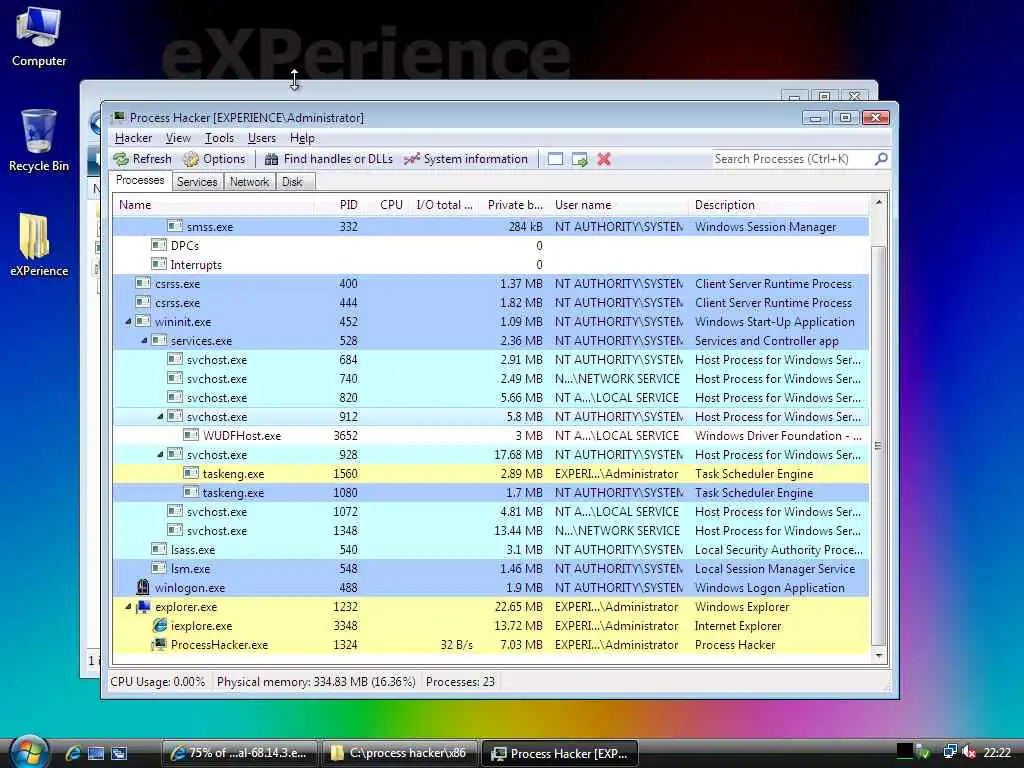Select the Processes tab
The width and height of the screenshot is (1024, 768).
[x=140, y=180]
